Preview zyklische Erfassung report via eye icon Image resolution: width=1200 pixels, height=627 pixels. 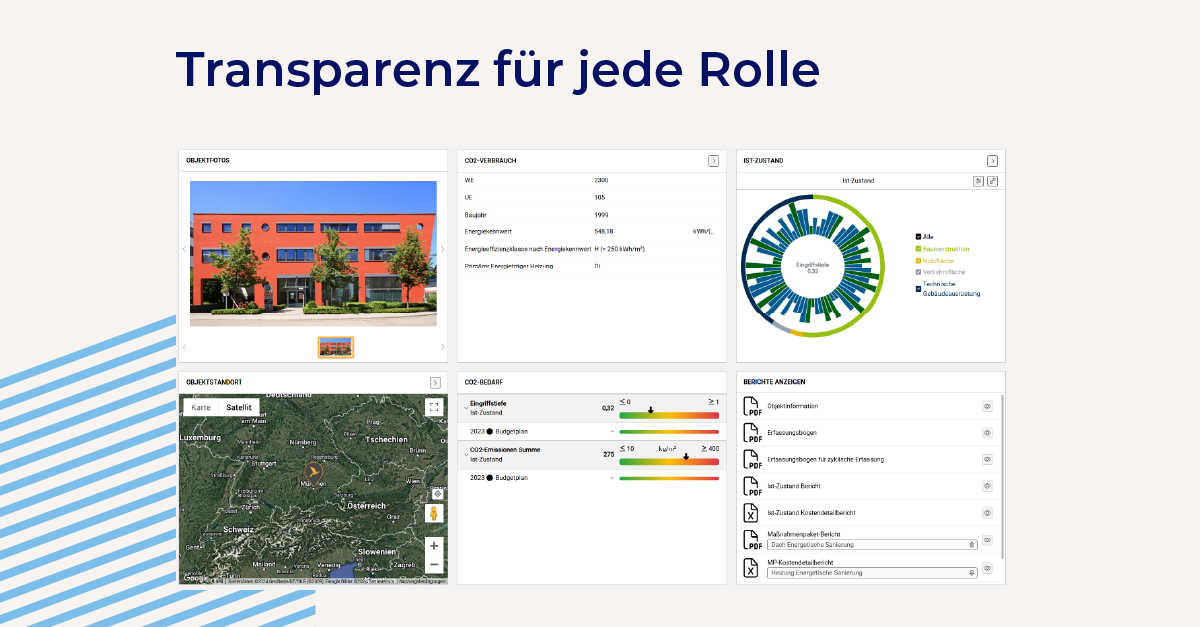pyautogui.click(x=987, y=460)
